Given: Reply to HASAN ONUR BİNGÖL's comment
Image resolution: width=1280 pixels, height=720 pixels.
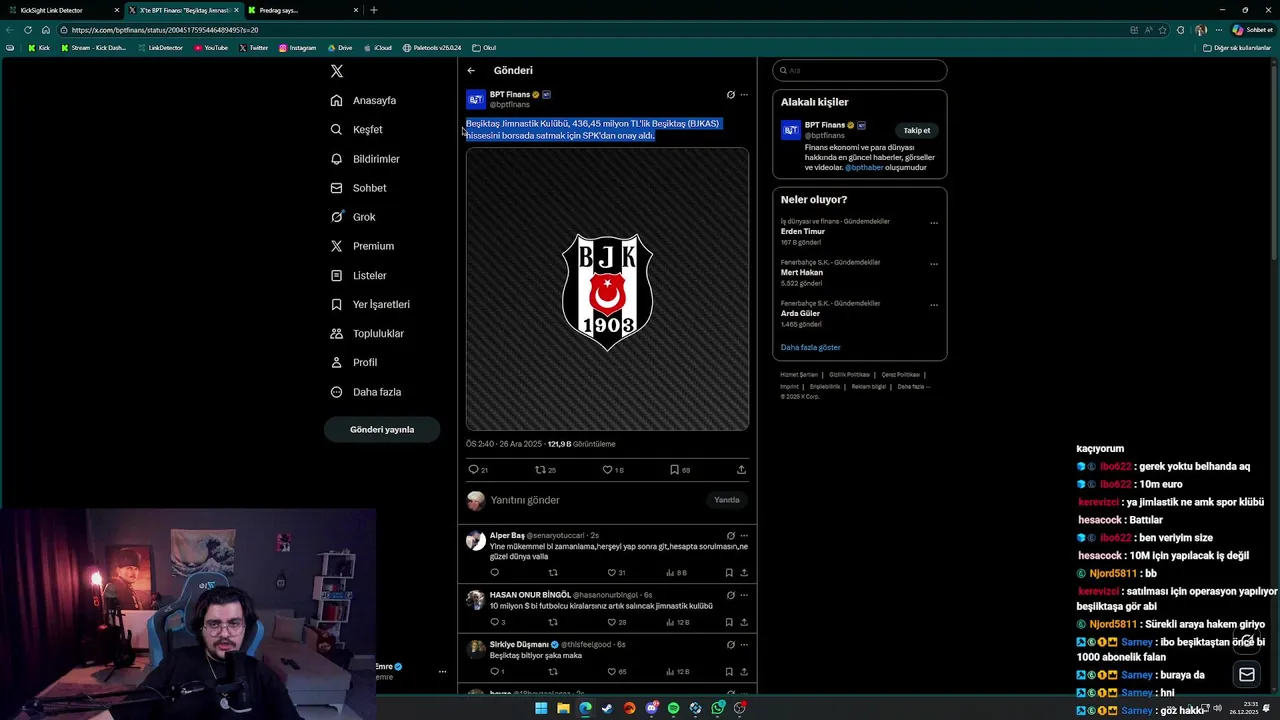Looking at the screenshot, I should click(497, 622).
